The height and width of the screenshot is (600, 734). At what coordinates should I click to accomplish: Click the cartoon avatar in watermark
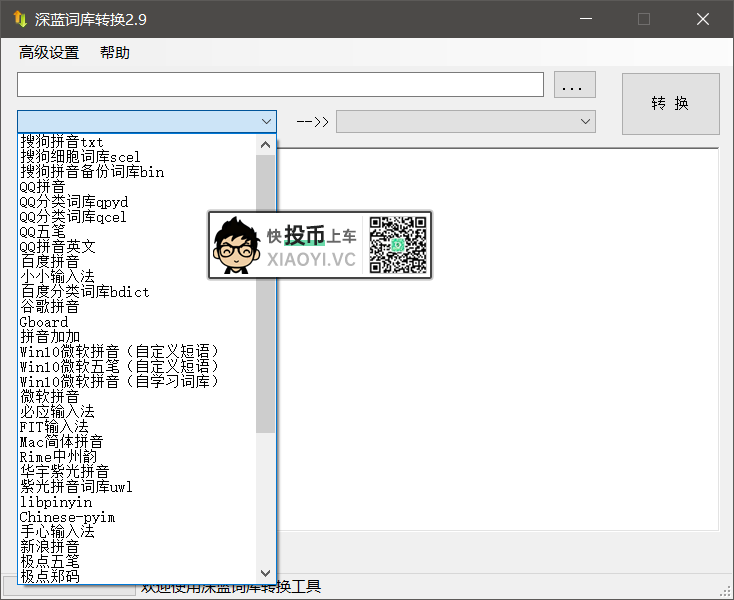(x=237, y=246)
